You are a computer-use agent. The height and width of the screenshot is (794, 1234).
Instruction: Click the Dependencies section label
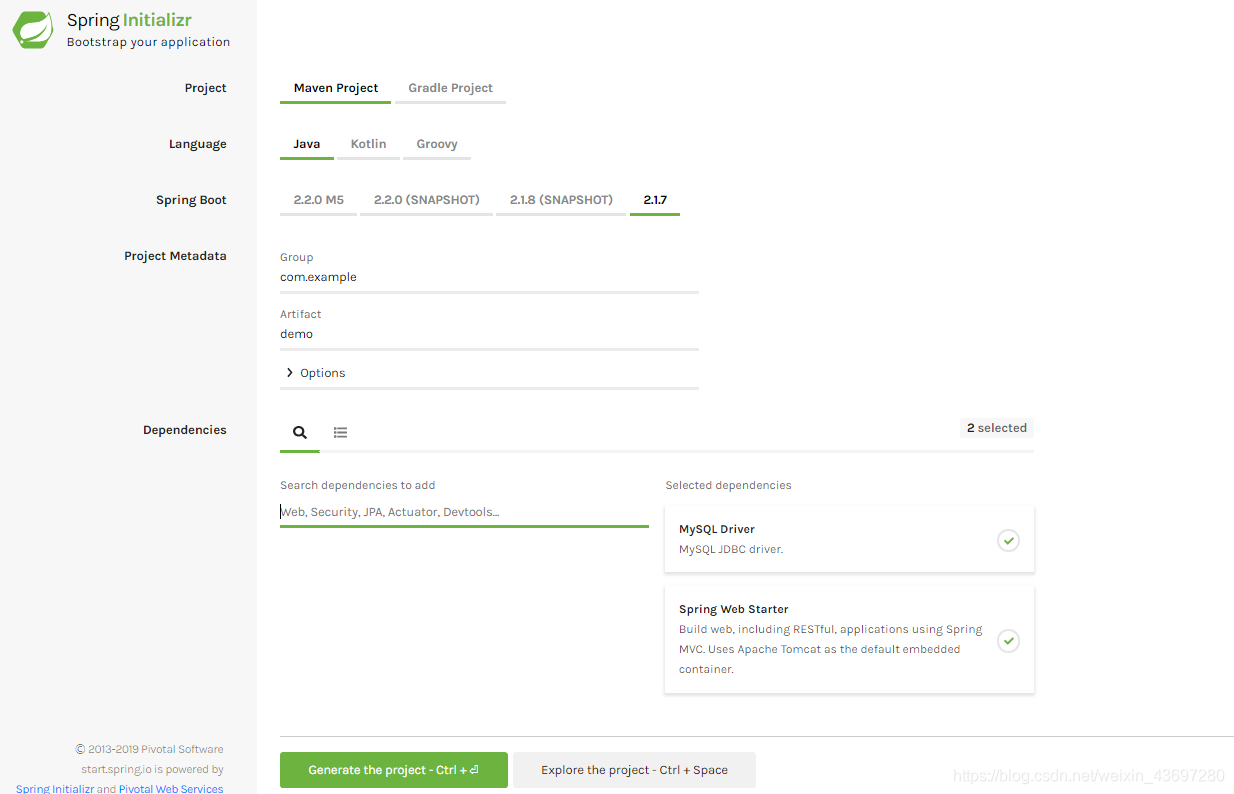185,430
